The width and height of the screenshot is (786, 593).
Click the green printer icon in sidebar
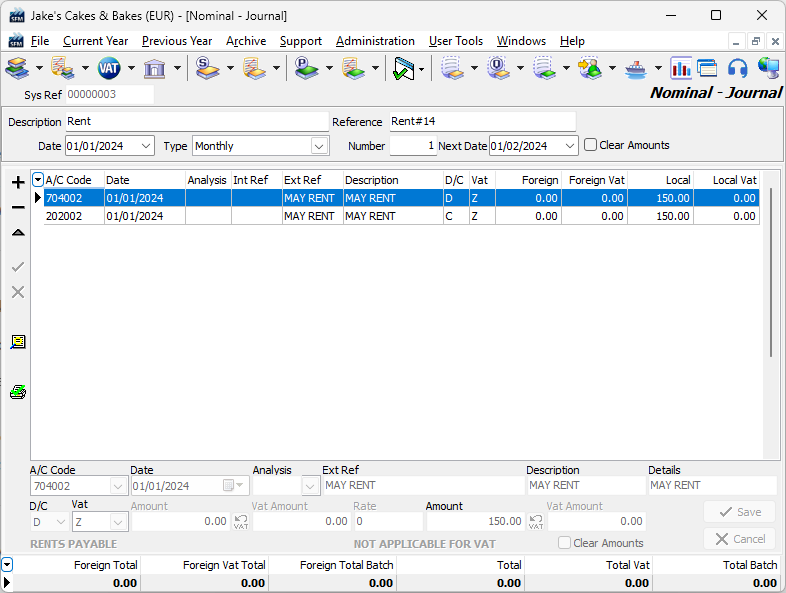tap(18, 392)
